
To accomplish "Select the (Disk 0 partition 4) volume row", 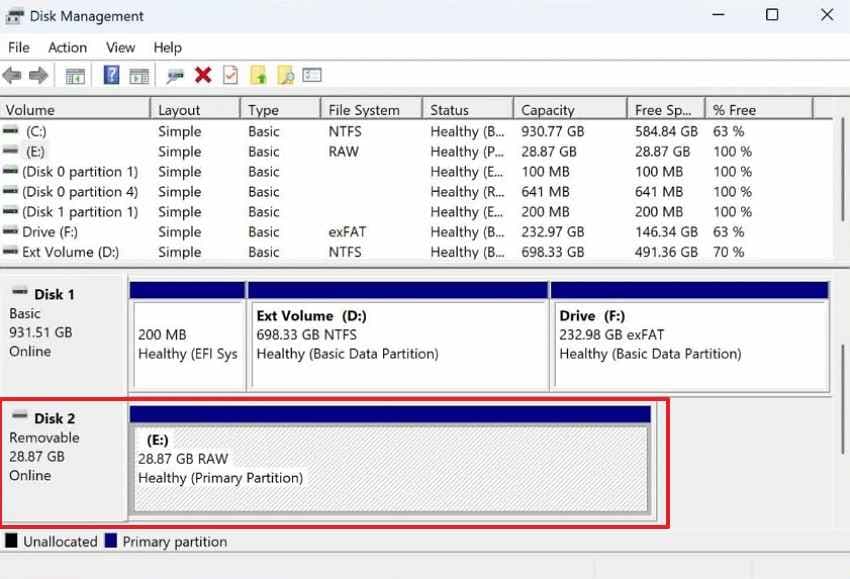I will tap(416, 191).
